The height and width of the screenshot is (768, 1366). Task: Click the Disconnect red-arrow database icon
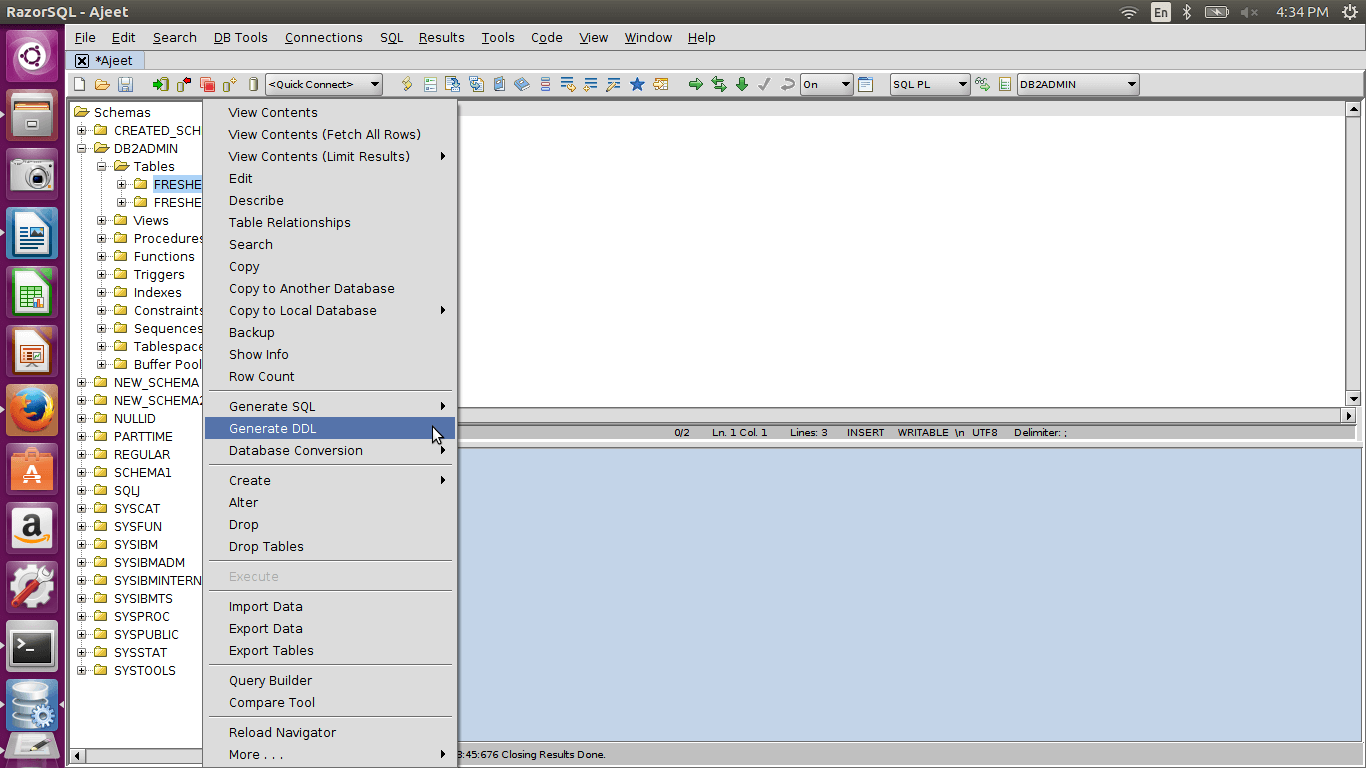pos(183,85)
